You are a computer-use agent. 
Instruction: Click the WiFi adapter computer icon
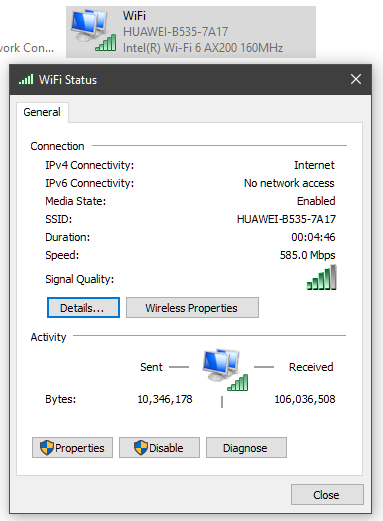pyautogui.click(x=94, y=31)
